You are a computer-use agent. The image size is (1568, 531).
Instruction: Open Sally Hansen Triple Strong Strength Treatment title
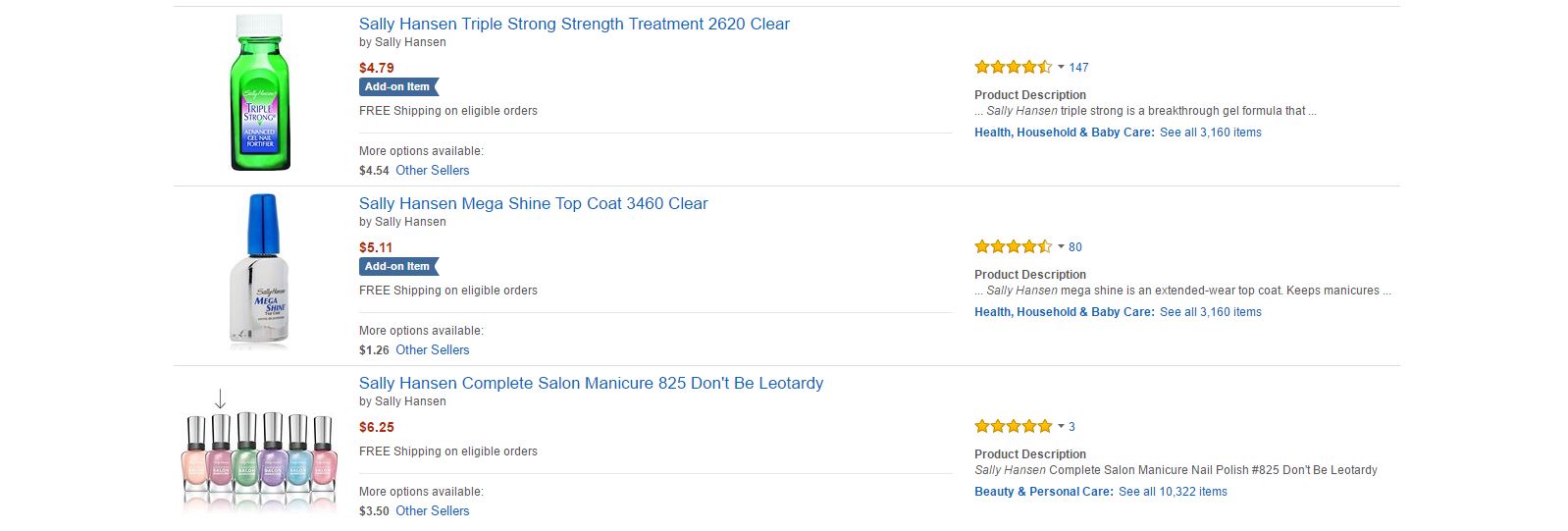[x=574, y=25]
